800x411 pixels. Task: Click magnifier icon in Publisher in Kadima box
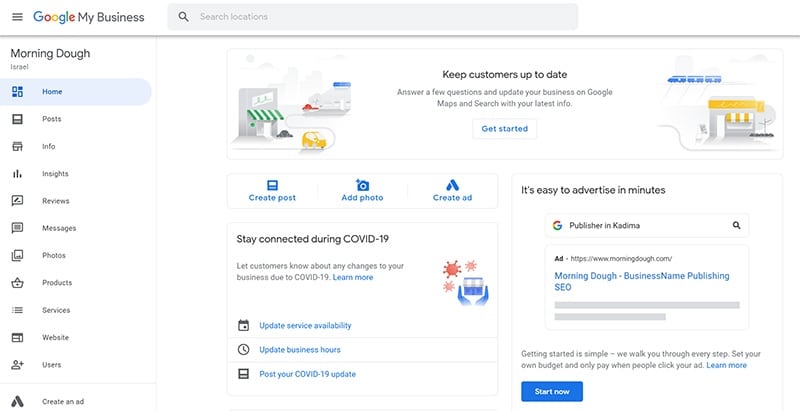(x=736, y=225)
